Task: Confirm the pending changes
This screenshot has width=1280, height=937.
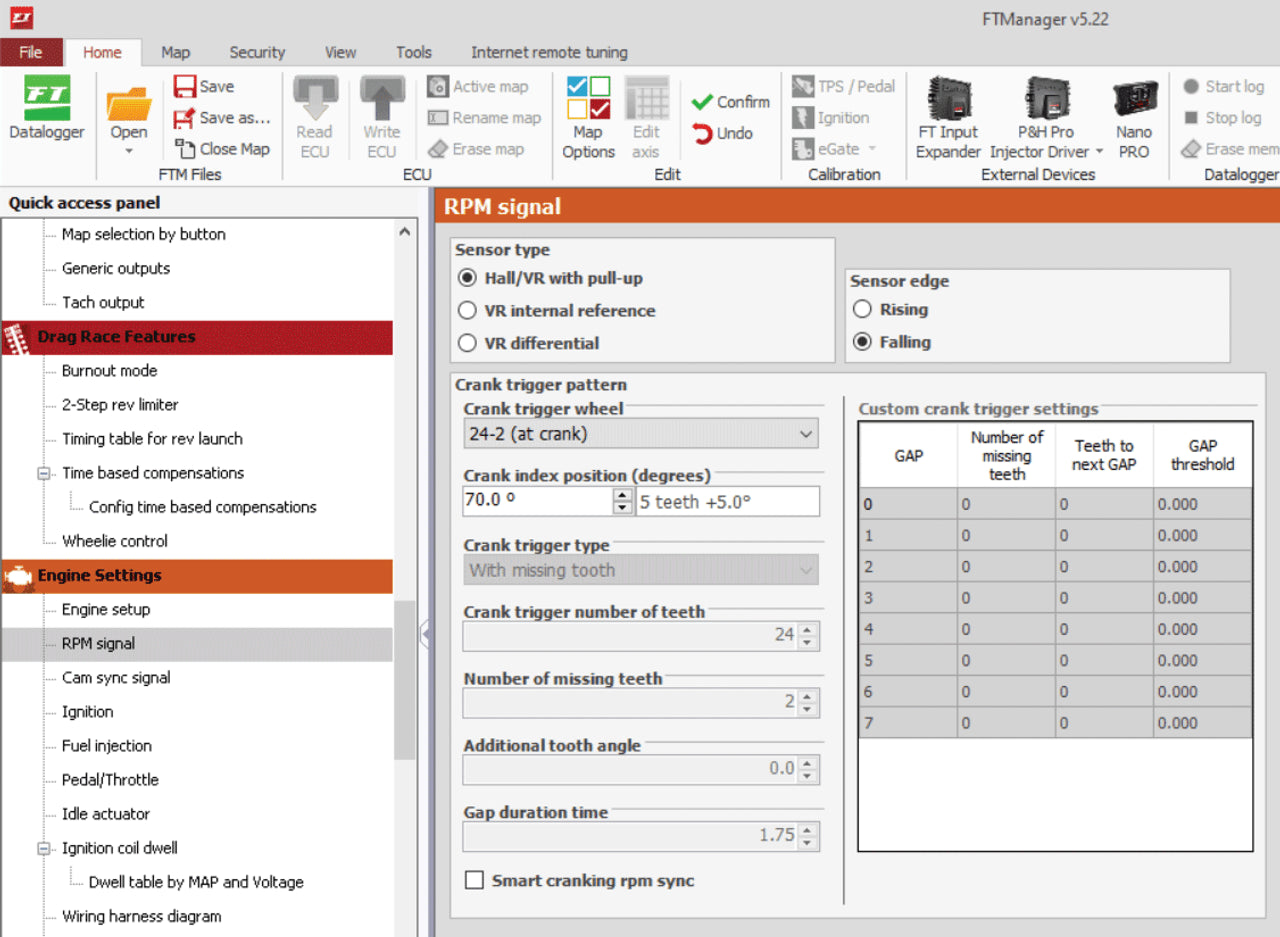Action: 731,102
